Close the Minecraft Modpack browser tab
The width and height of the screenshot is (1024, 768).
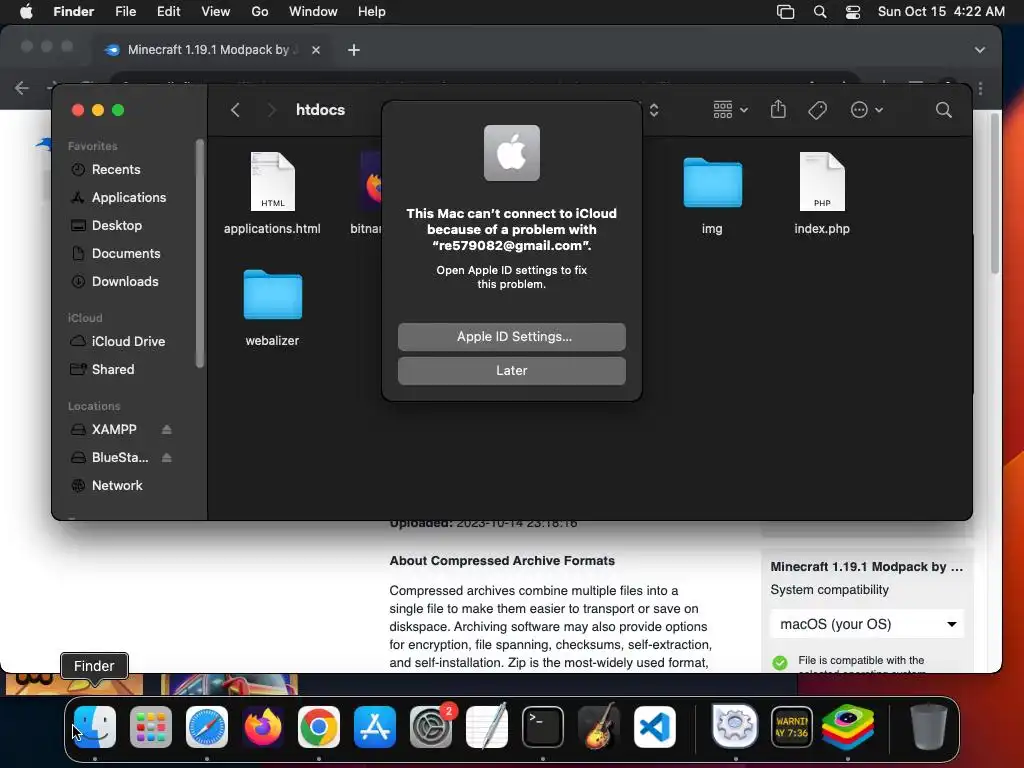tap(316, 50)
